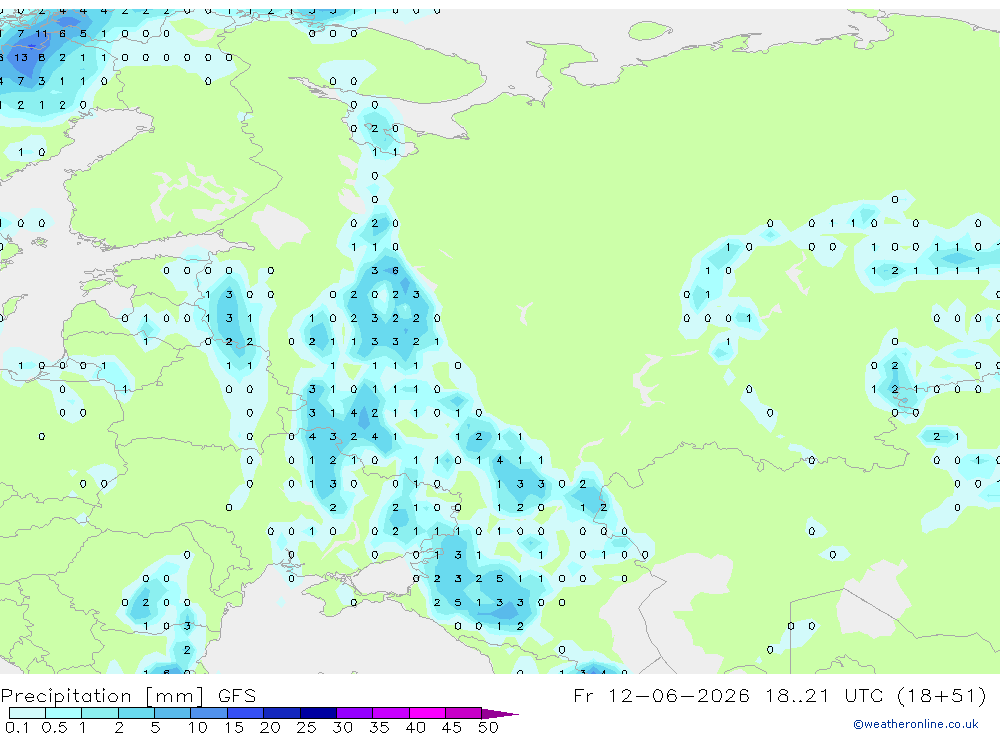Pick the 10–15 mm legend color swatch
Screen dimensions: 1000x733
209,713
